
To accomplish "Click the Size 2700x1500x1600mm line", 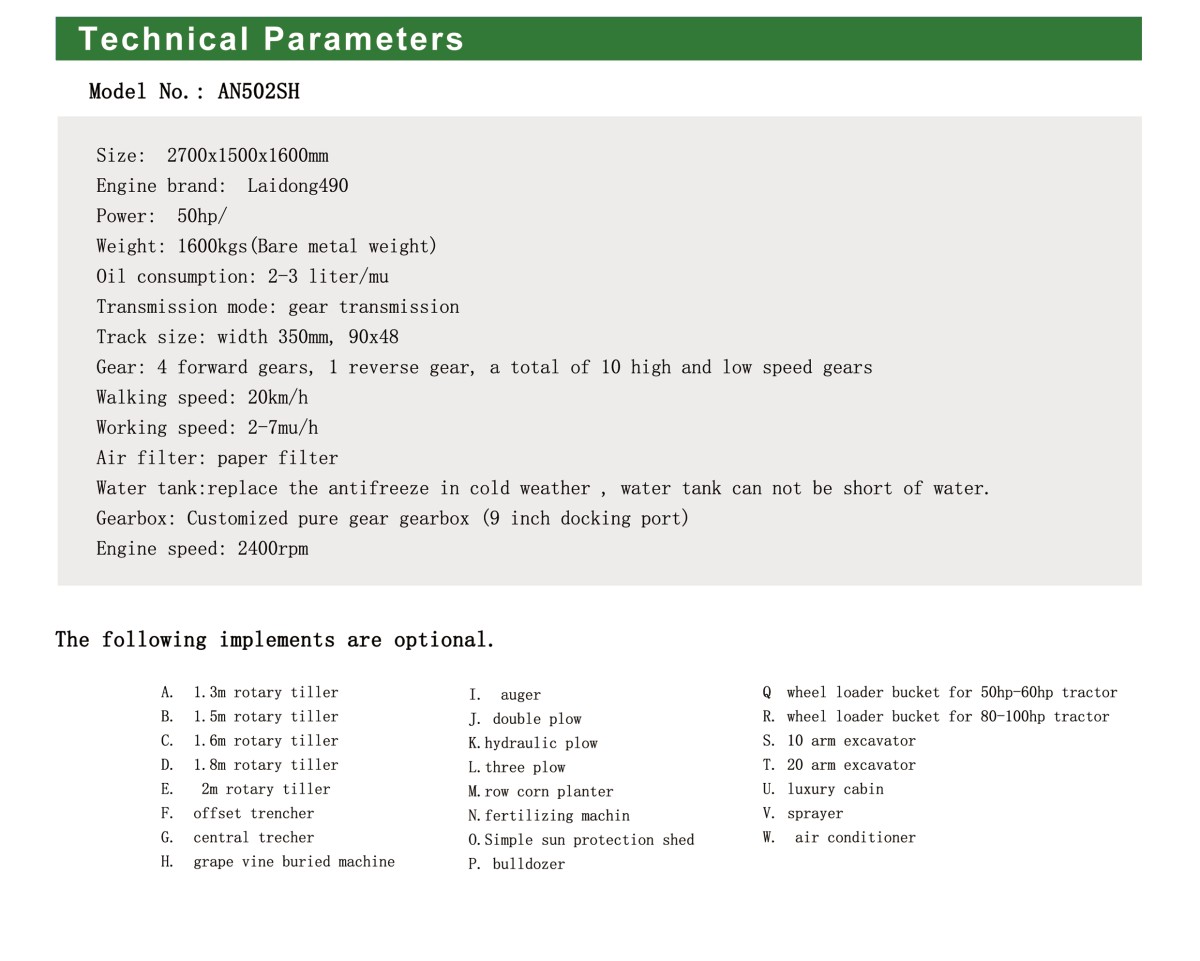I will tap(212, 156).
